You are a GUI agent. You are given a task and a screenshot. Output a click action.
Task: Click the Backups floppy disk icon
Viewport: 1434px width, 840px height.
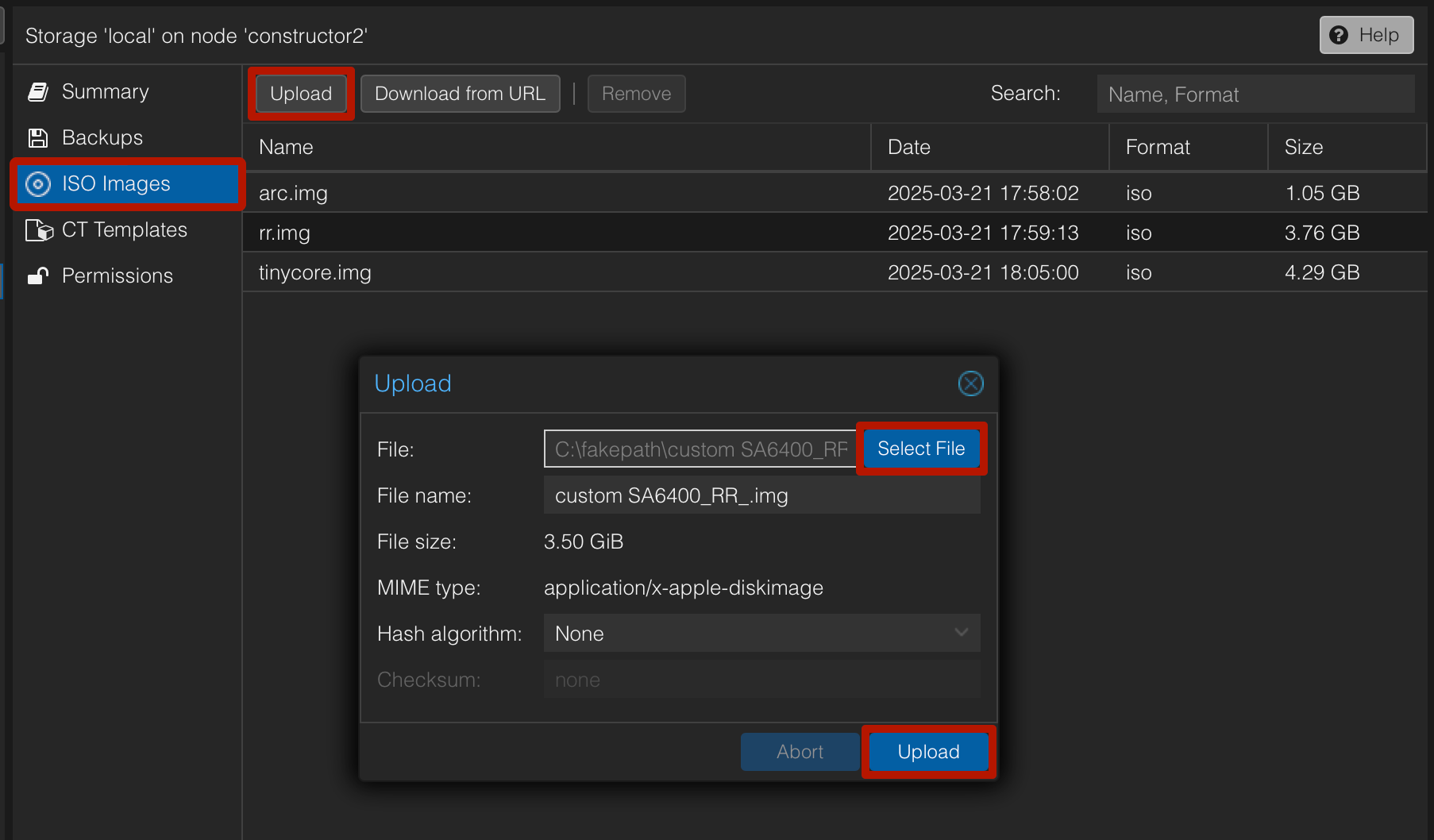(38, 138)
